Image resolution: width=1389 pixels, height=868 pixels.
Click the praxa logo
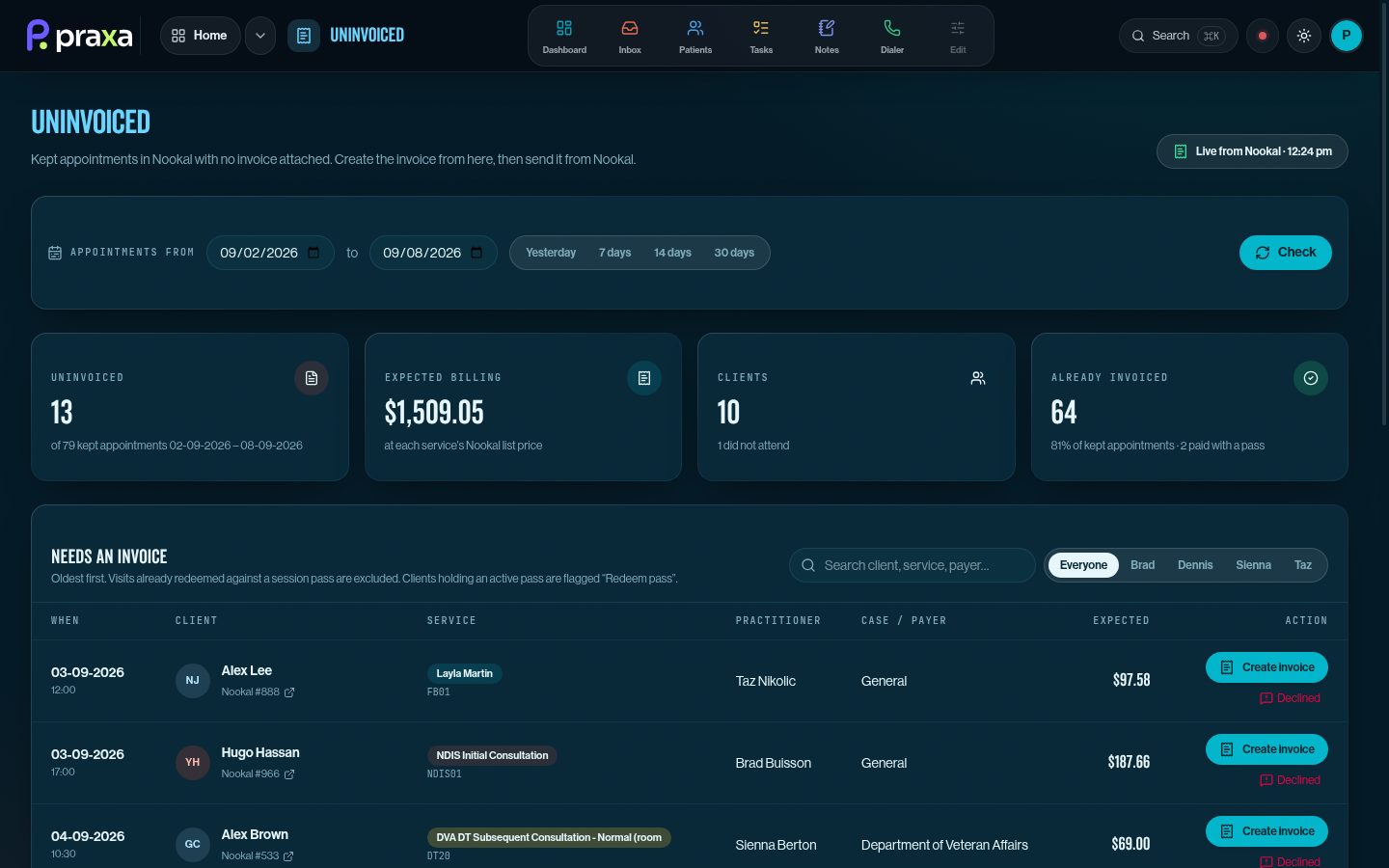[79, 36]
